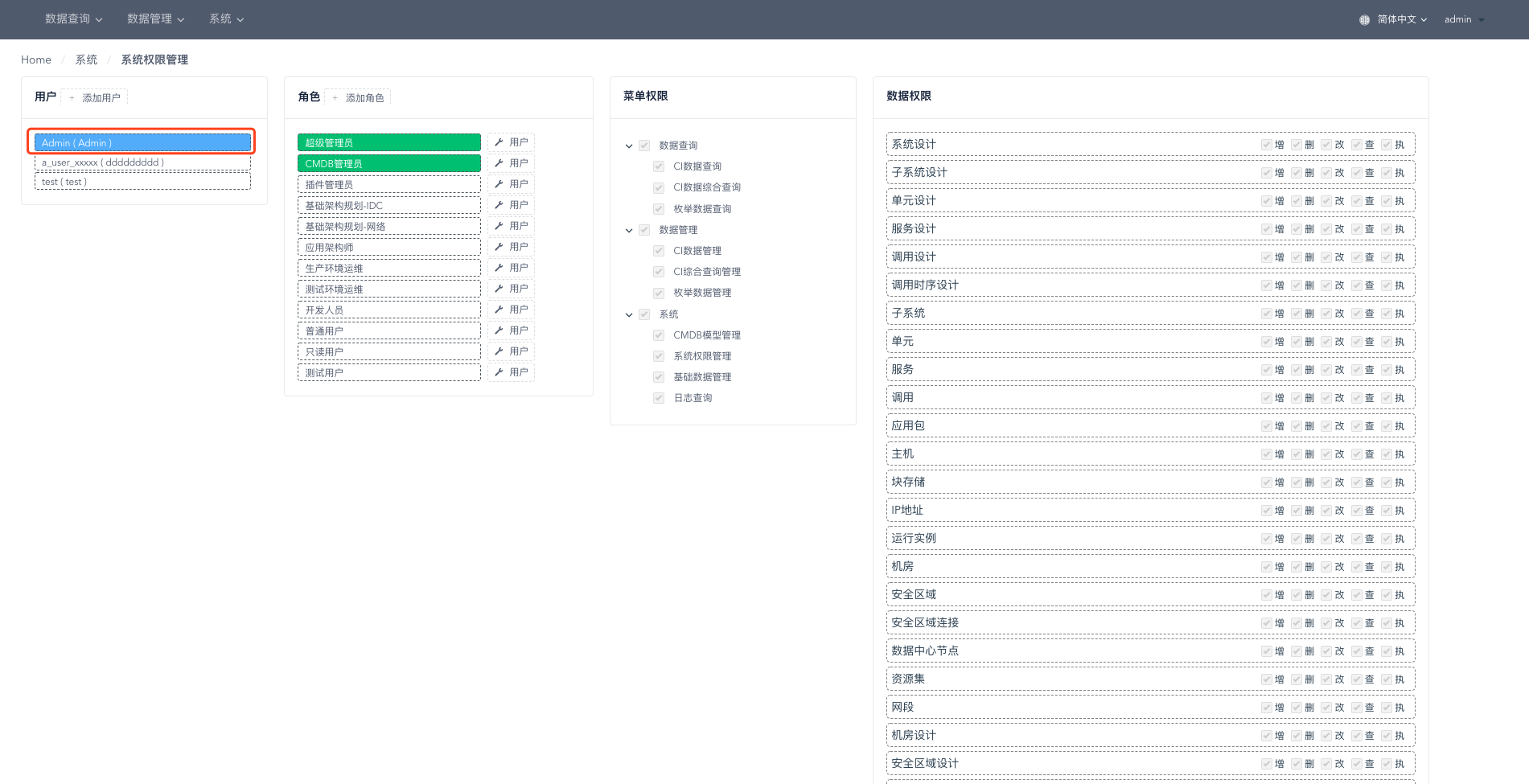Select the 测试环境运维 role tag
Image resolution: width=1529 pixels, height=784 pixels.
(x=389, y=289)
